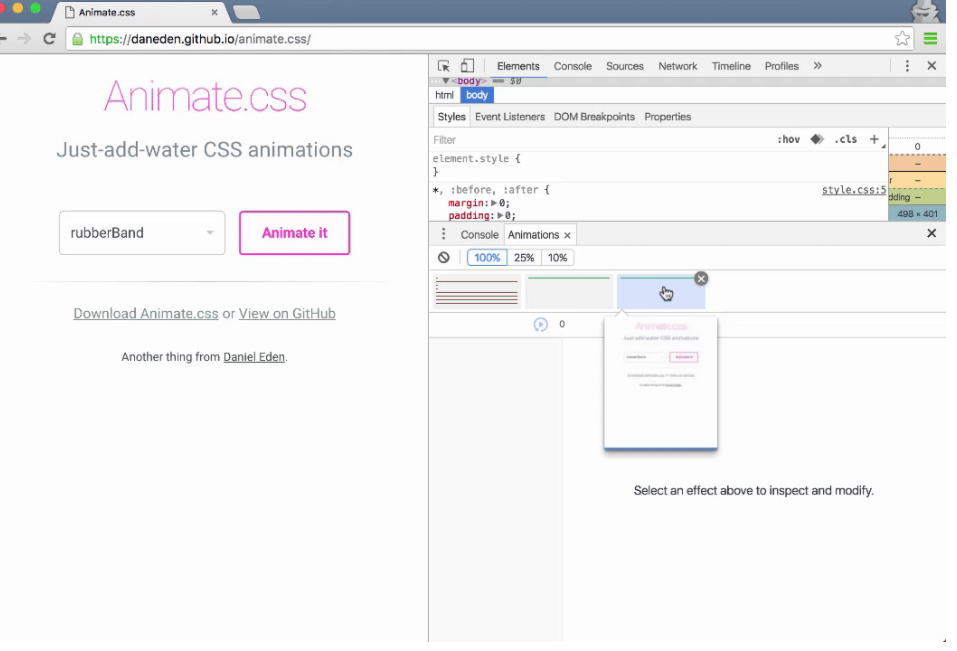The image size is (957, 651).
Task: Follow the Download Animate.css link
Action: (146, 314)
